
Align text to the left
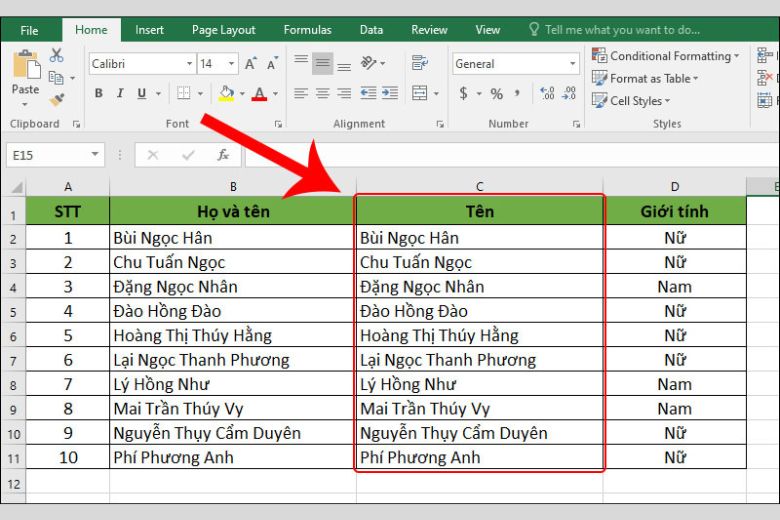coord(301,93)
